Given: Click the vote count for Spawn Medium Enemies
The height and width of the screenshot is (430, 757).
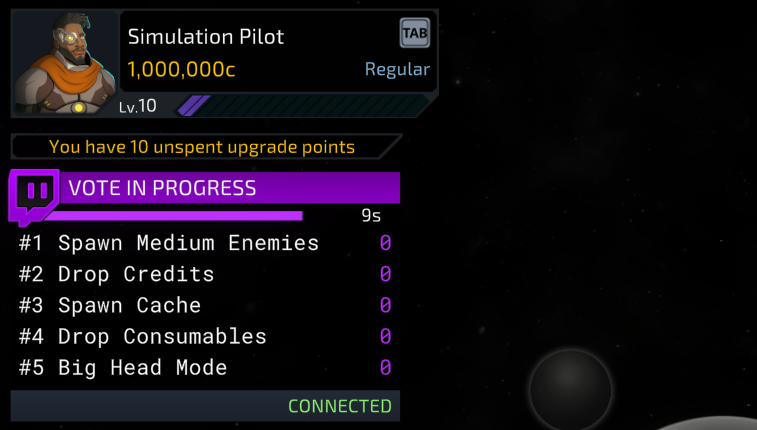Looking at the screenshot, I should 385,243.
